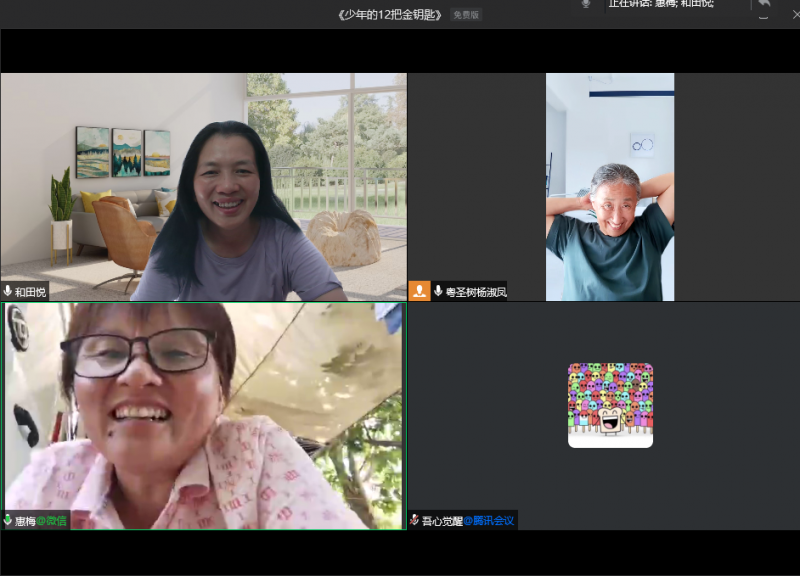Select 粤圣树杨淑凤's video tile
This screenshot has width=800, height=576.
[609, 186]
